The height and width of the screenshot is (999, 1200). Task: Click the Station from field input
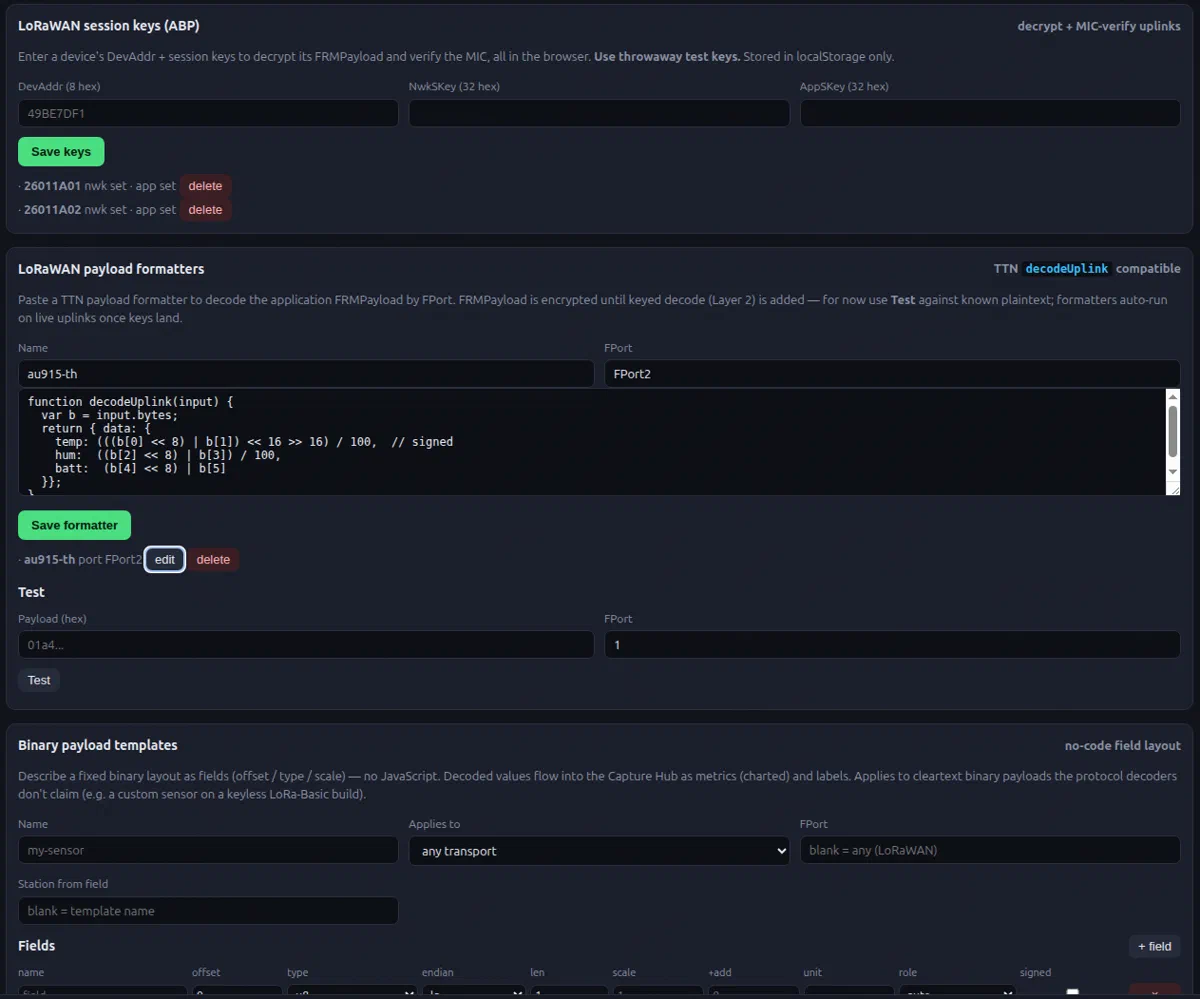click(208, 911)
